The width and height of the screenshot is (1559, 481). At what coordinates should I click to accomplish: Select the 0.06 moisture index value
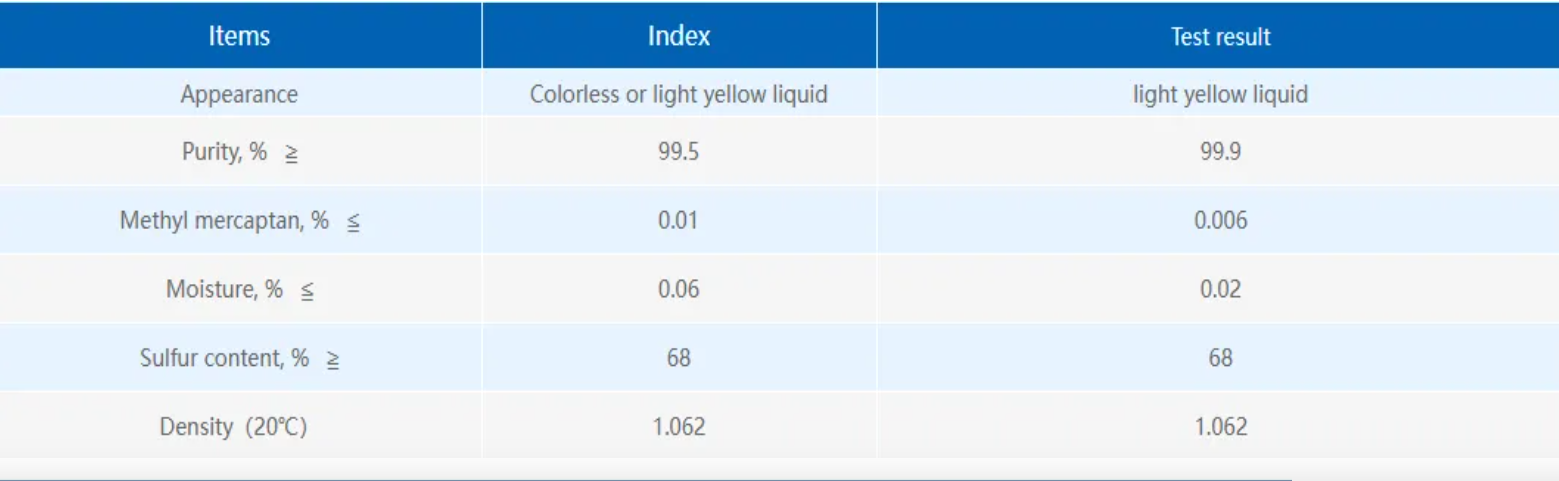[679, 290]
